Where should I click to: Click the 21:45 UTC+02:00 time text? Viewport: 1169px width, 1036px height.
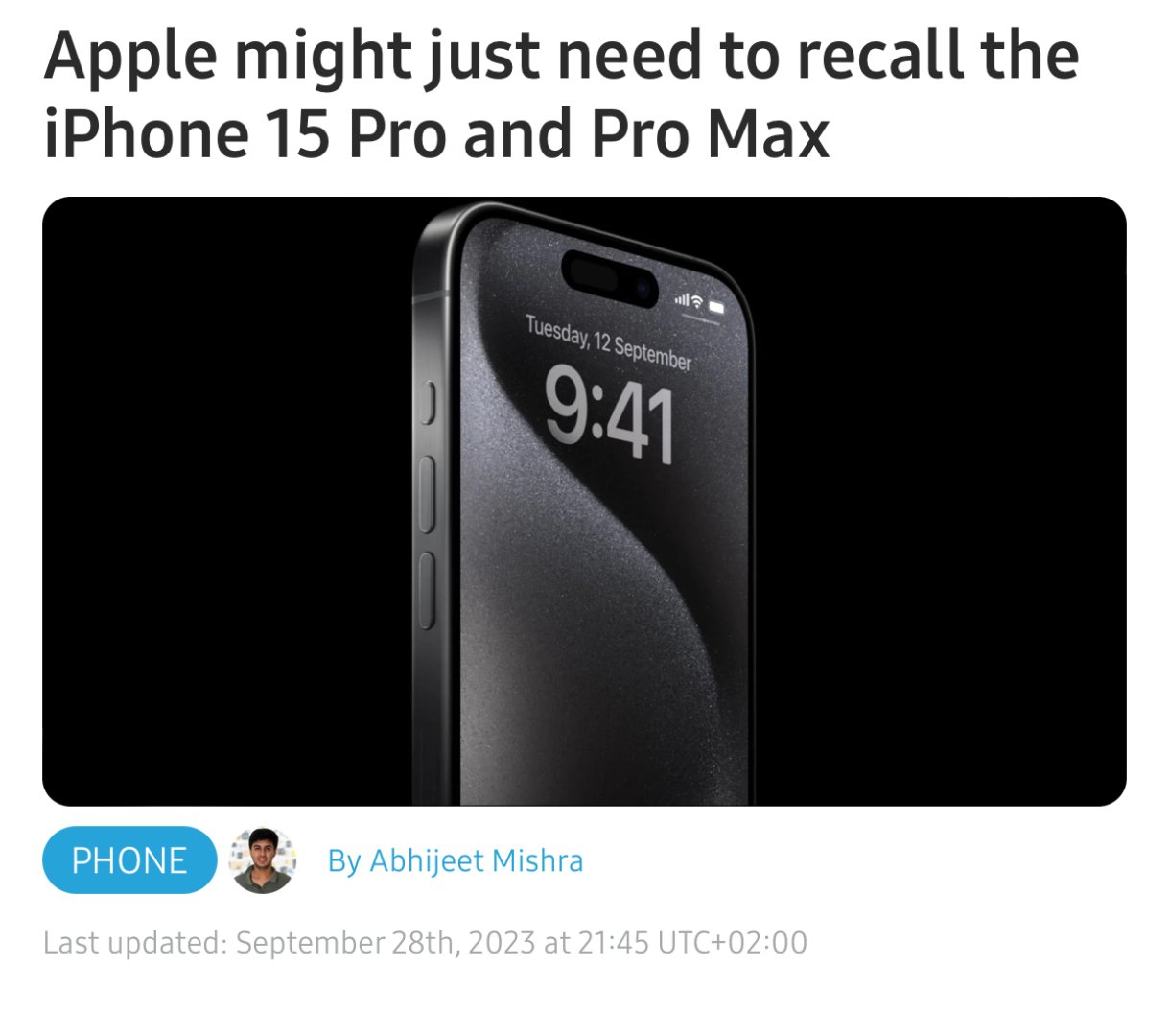(692, 942)
